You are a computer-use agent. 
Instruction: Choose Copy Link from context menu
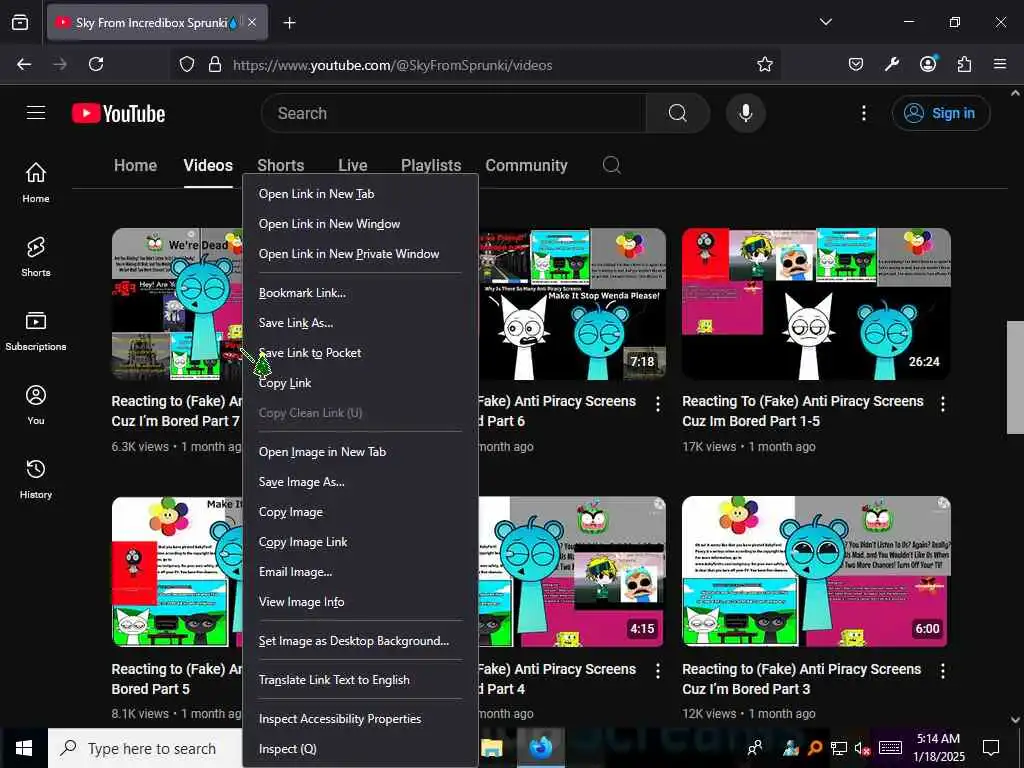click(360, 383)
